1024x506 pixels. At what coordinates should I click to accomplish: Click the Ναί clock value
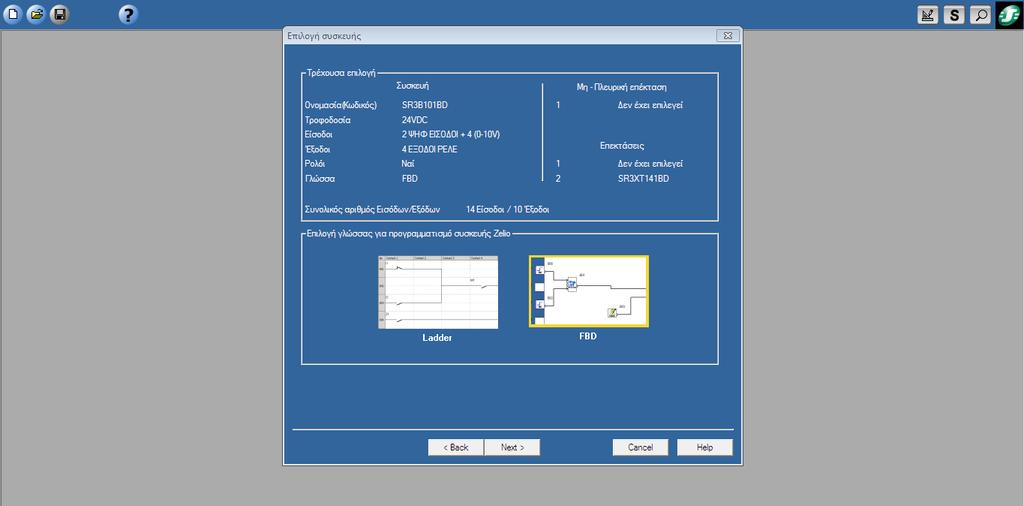coord(408,164)
